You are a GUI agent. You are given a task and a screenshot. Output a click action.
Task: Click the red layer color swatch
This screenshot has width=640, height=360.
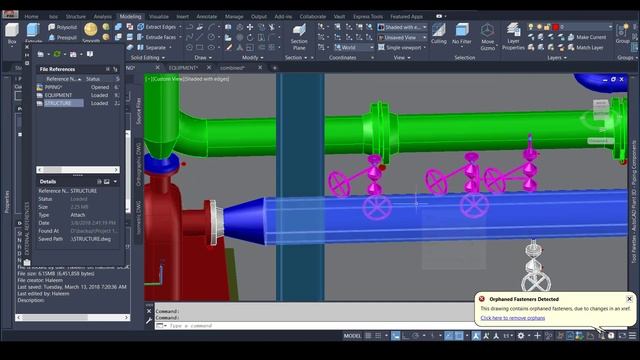556,27
